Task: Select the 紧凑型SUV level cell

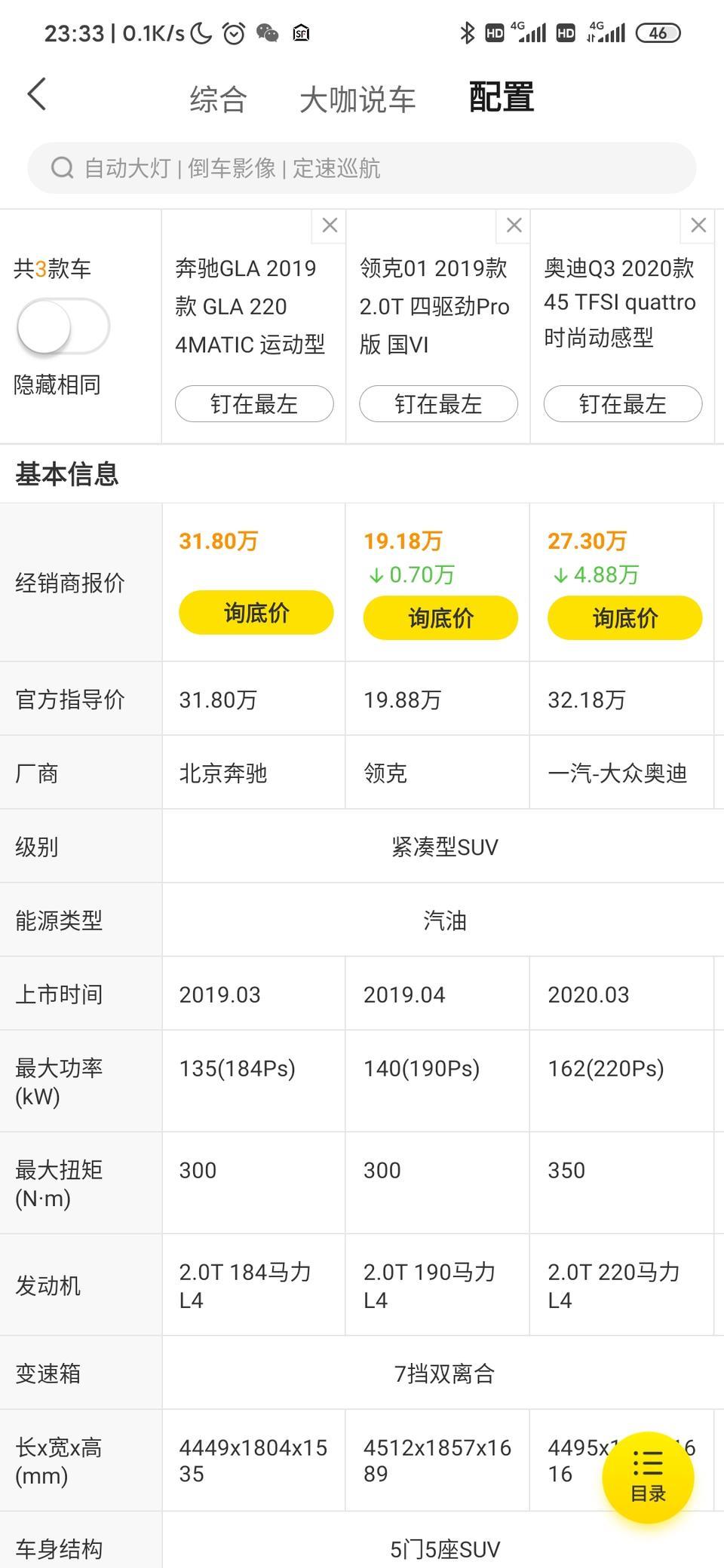Action: click(x=445, y=847)
